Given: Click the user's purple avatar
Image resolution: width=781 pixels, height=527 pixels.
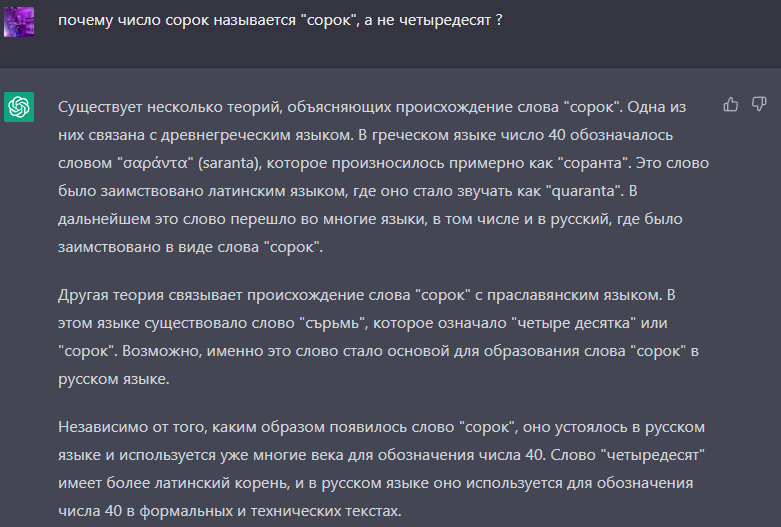Looking at the screenshot, I should pyautogui.click(x=19, y=20).
